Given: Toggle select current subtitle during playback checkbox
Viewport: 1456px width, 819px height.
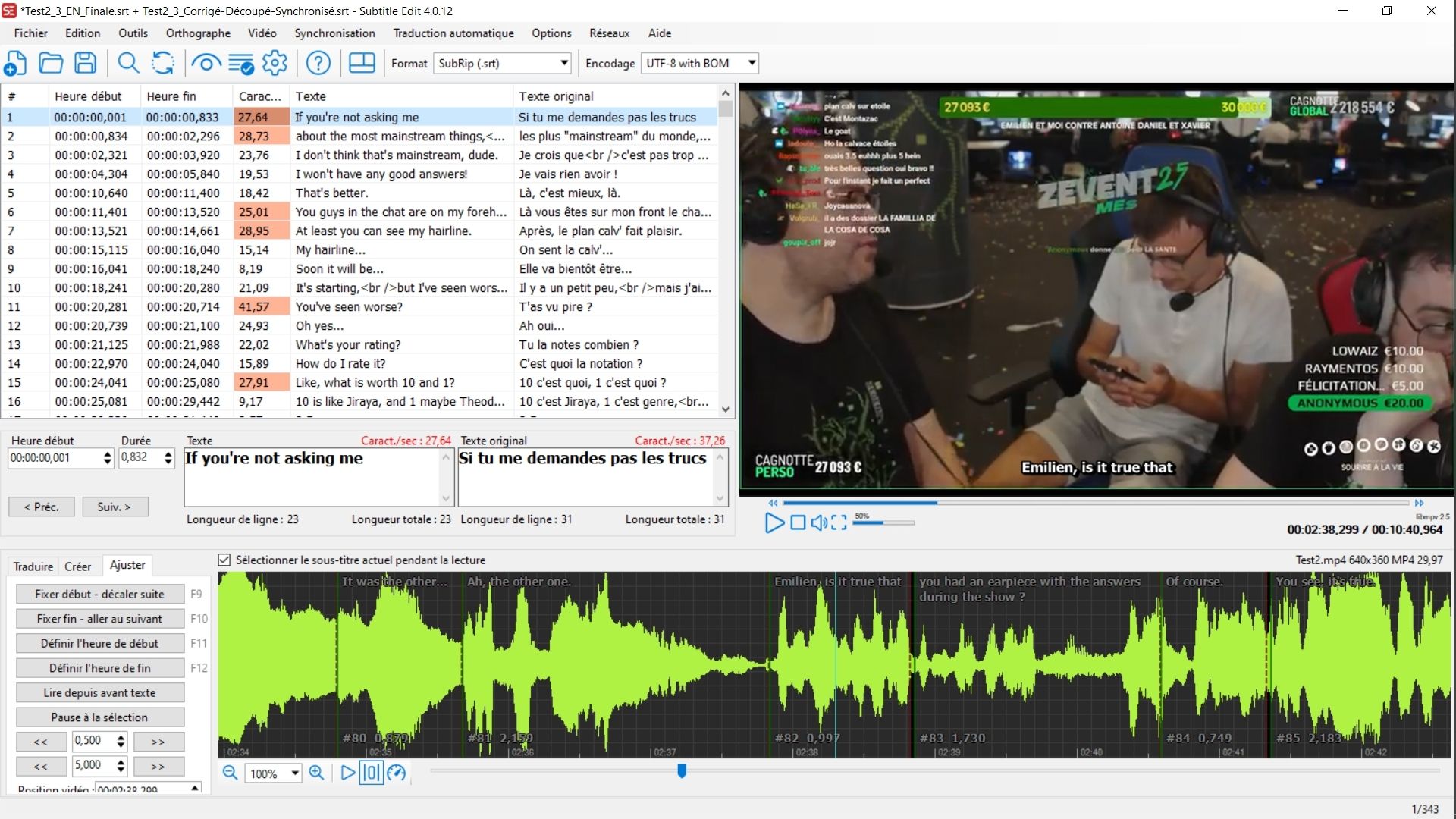Looking at the screenshot, I should (224, 560).
